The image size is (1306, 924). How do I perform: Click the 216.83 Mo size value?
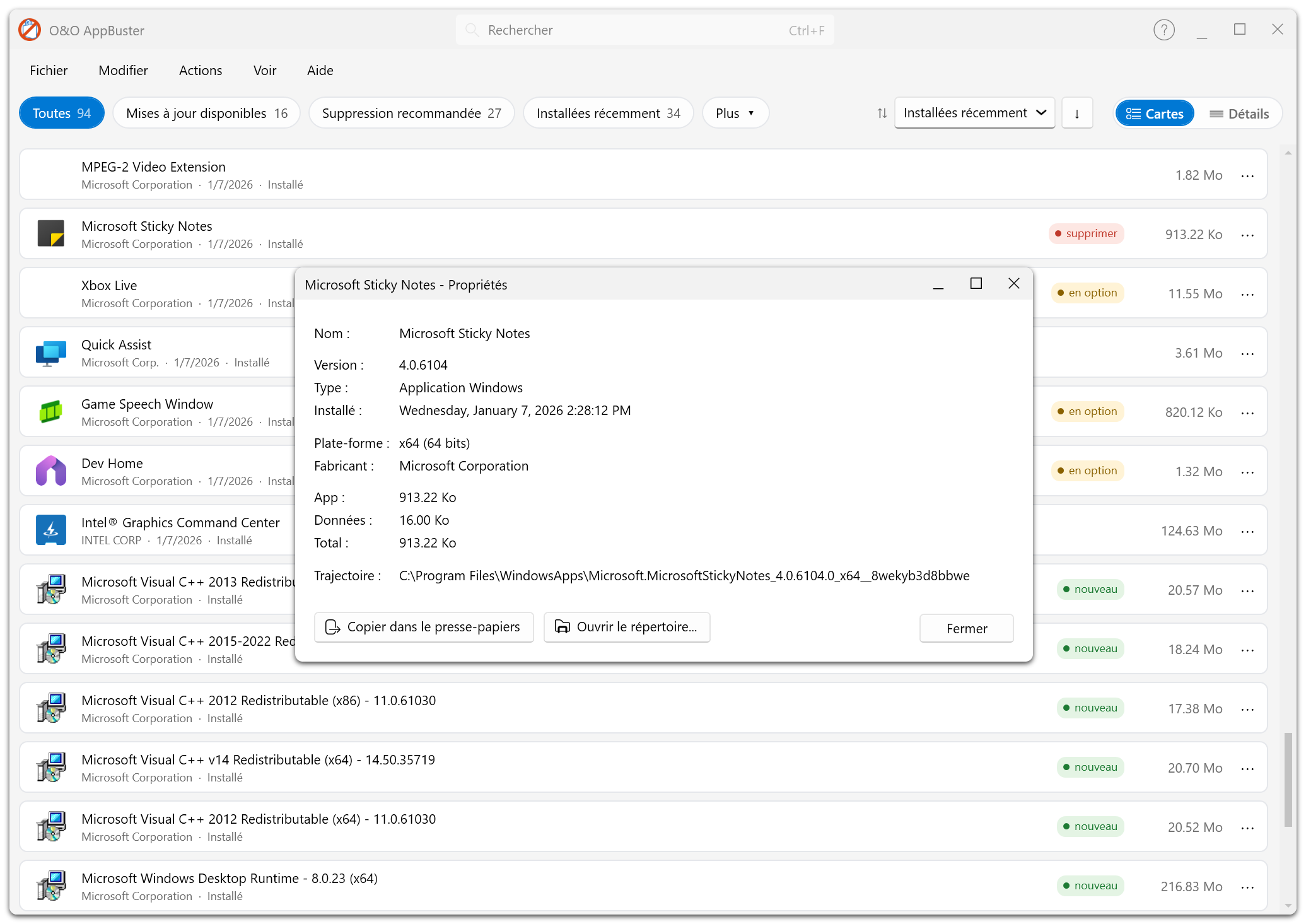coord(1191,886)
